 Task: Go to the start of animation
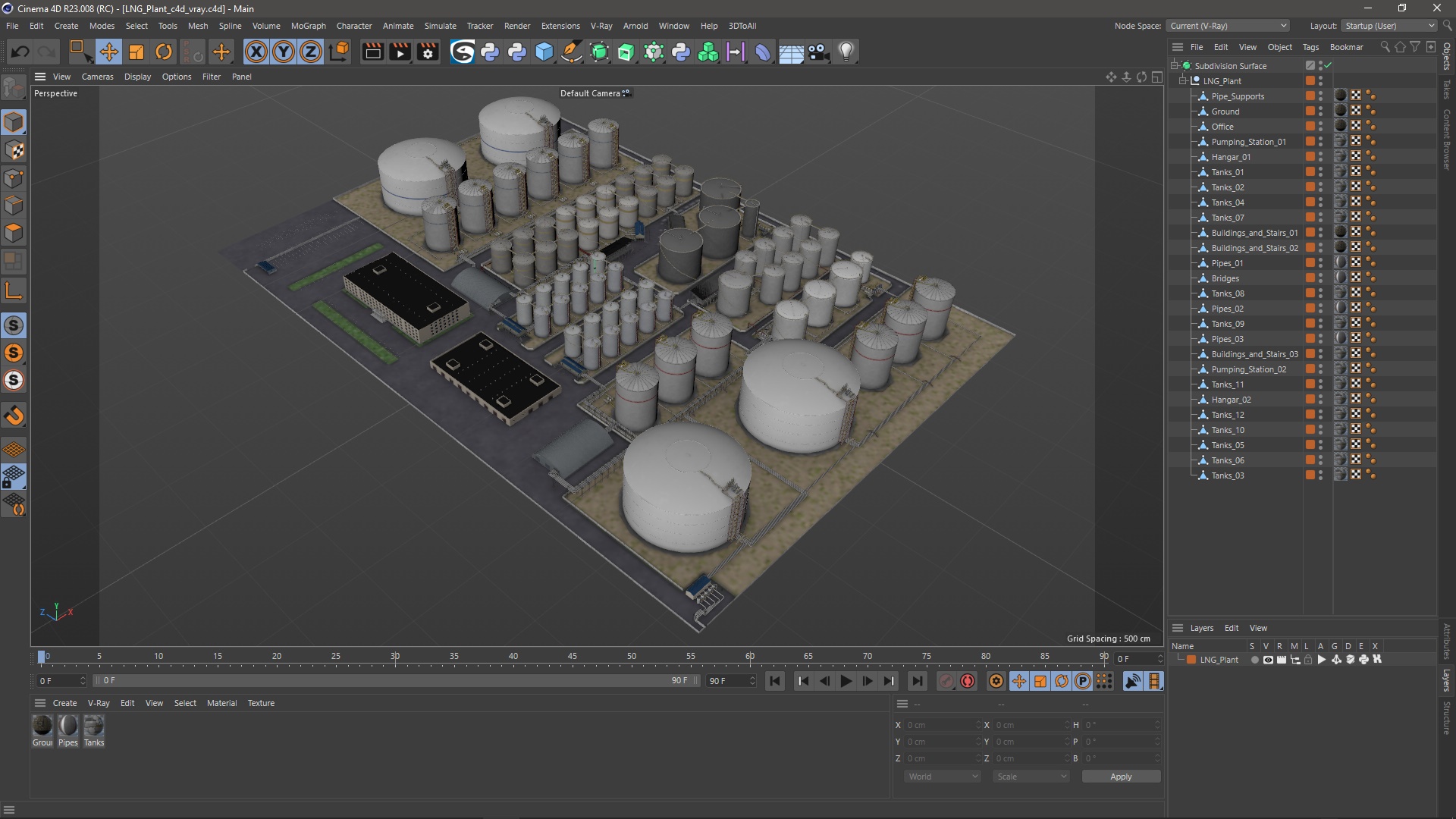(774, 681)
